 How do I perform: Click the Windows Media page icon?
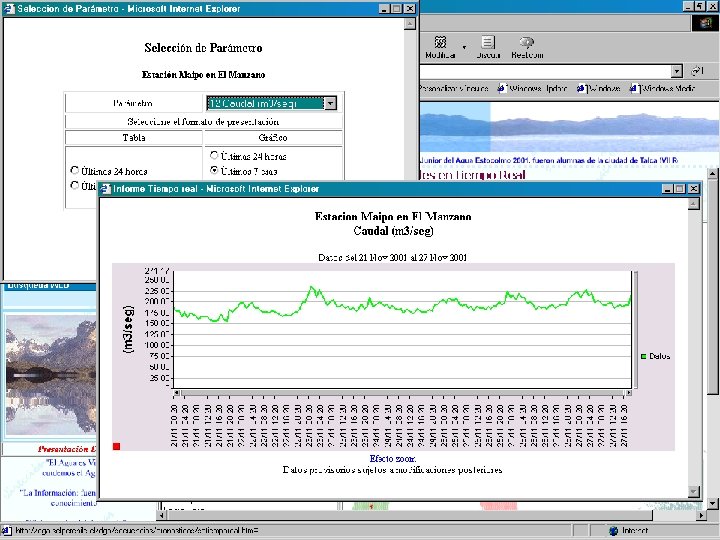pos(634,88)
